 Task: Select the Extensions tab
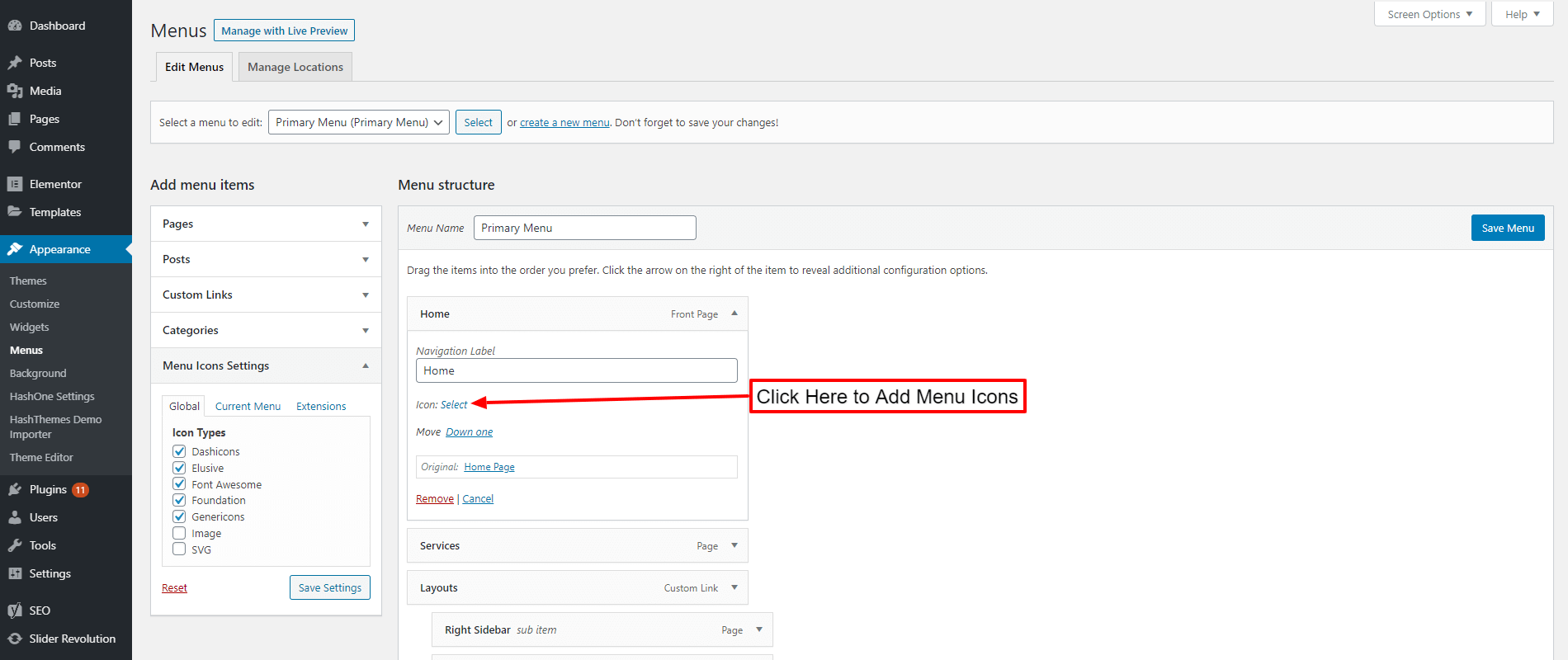point(321,406)
